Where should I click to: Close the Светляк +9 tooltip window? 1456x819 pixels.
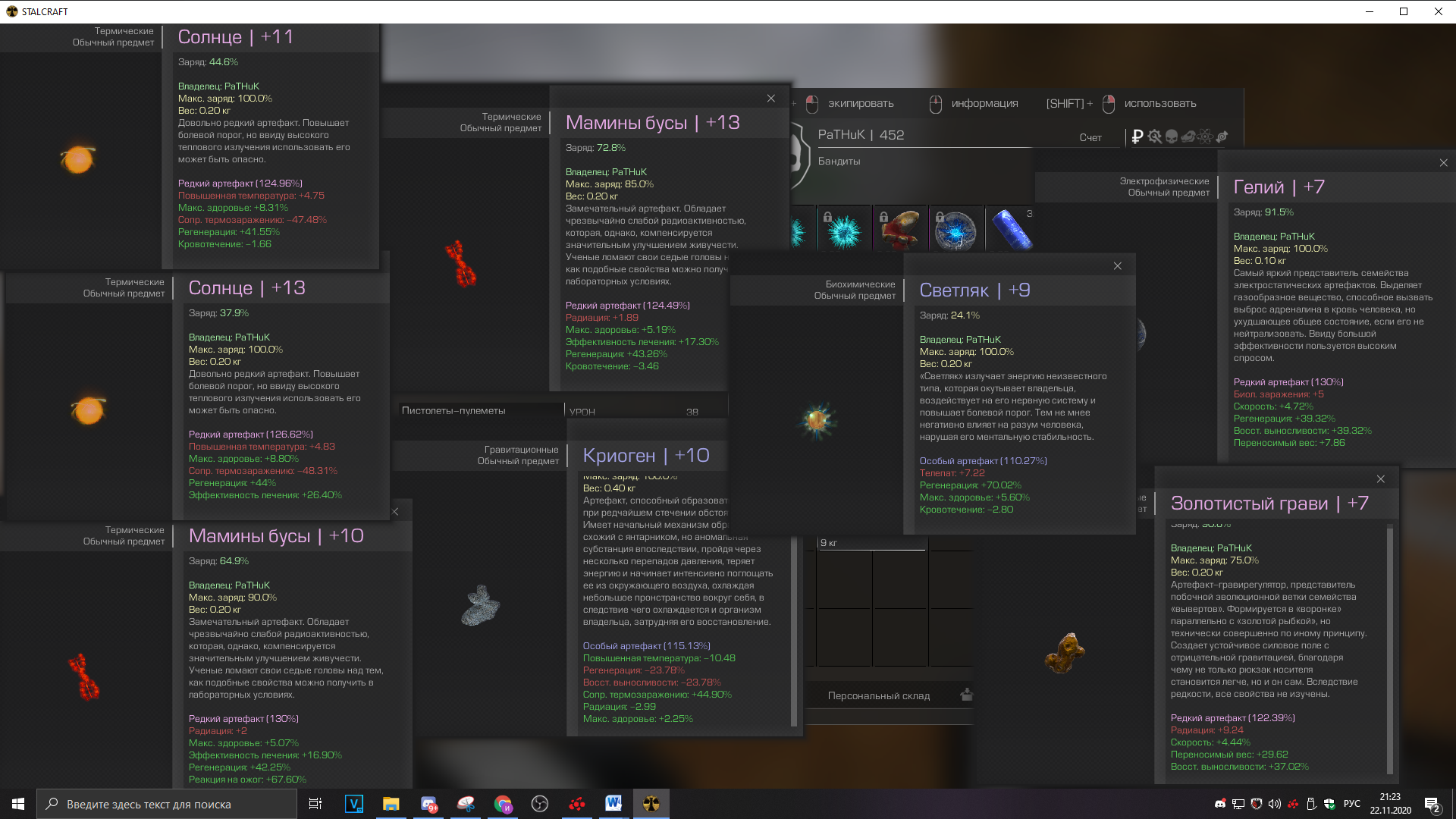tap(1117, 266)
